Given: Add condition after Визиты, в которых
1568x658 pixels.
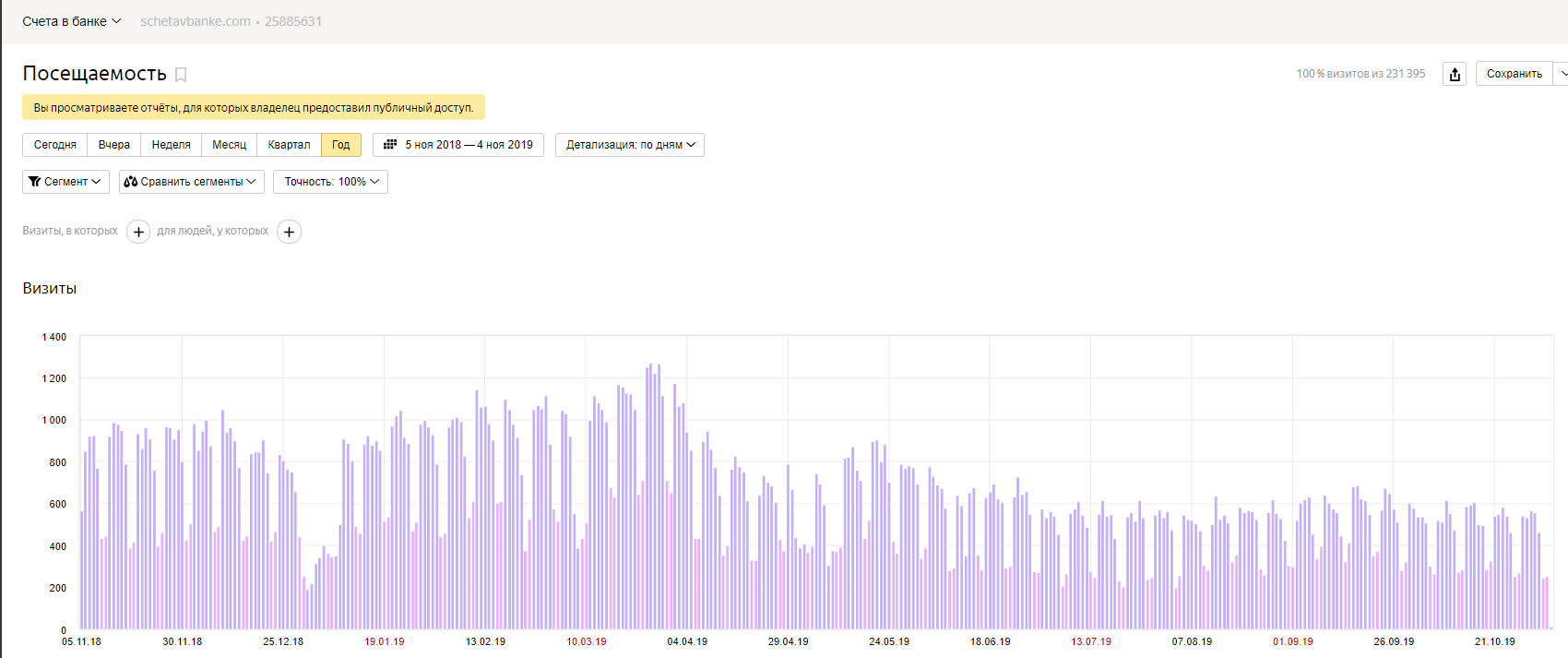Looking at the screenshot, I should point(138,232).
